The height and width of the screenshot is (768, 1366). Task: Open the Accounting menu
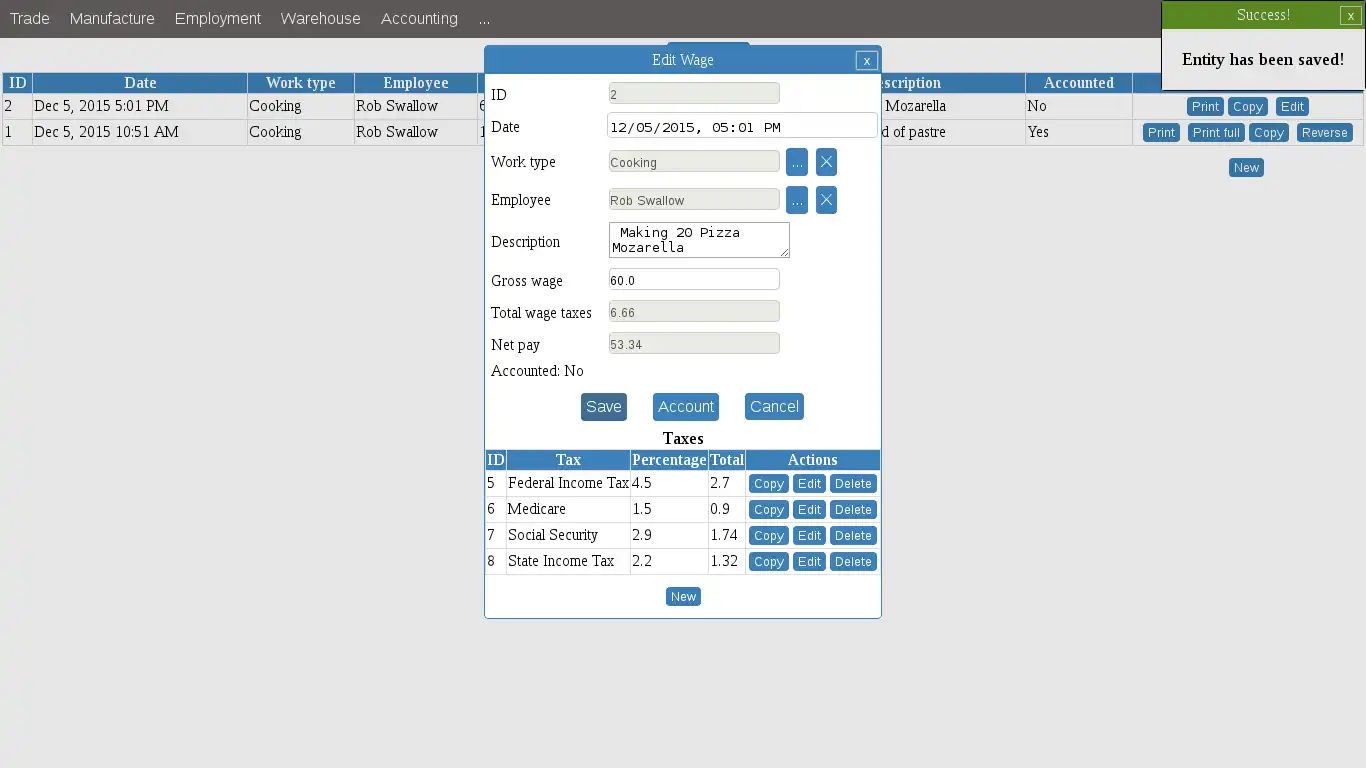[x=419, y=18]
